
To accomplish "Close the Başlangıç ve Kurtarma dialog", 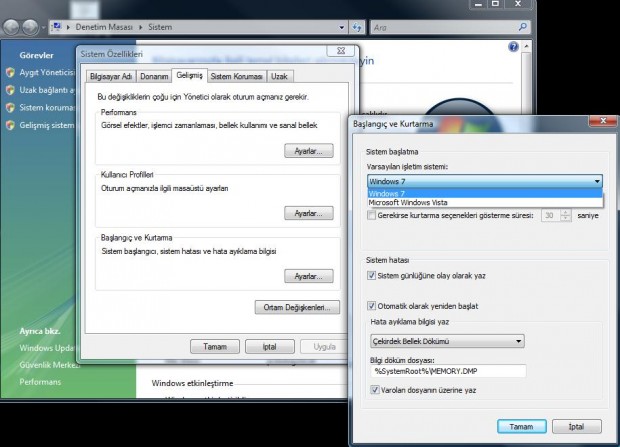I will click(603, 121).
